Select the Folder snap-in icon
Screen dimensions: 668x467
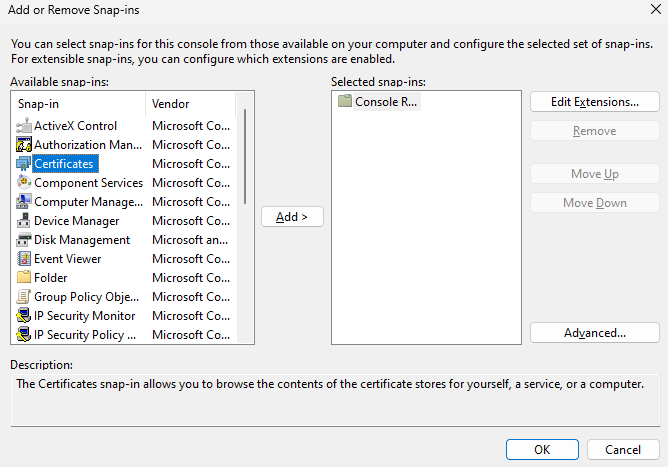tap(24, 278)
